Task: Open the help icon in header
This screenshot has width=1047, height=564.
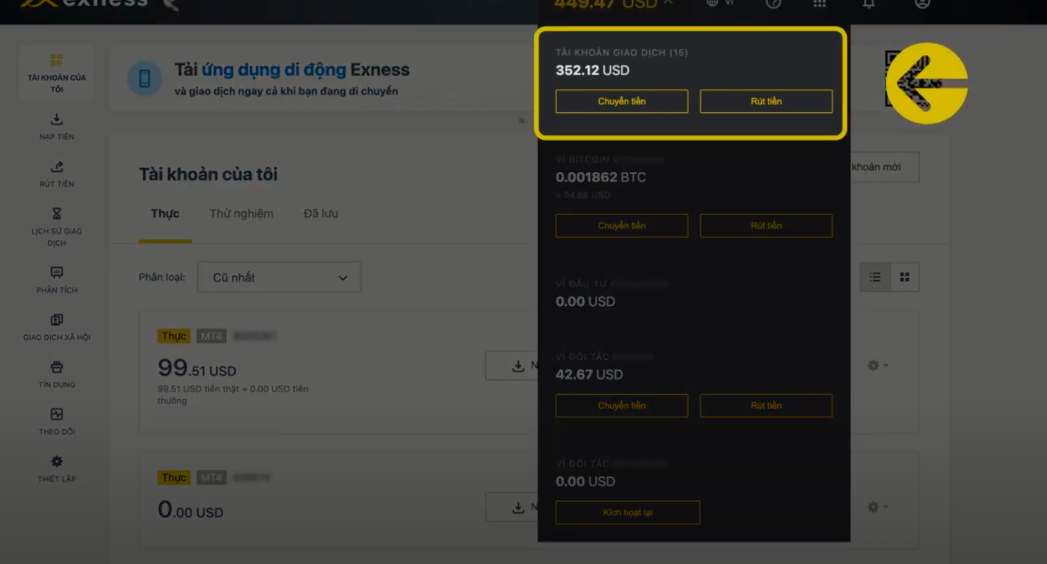Action: click(x=773, y=3)
